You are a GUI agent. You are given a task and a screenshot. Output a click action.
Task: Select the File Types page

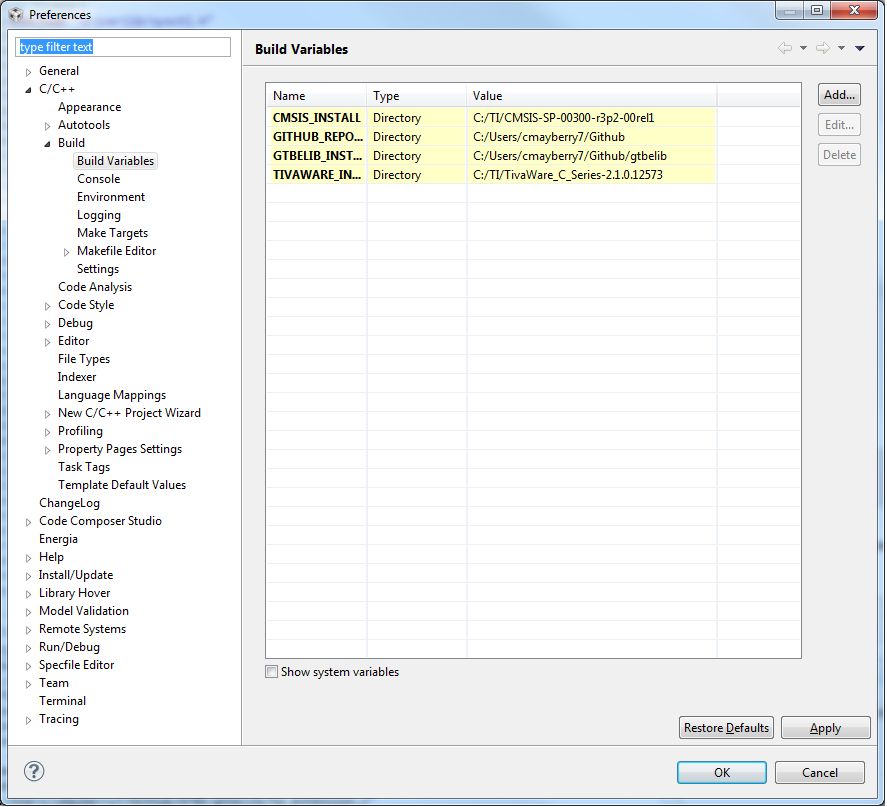coord(84,359)
